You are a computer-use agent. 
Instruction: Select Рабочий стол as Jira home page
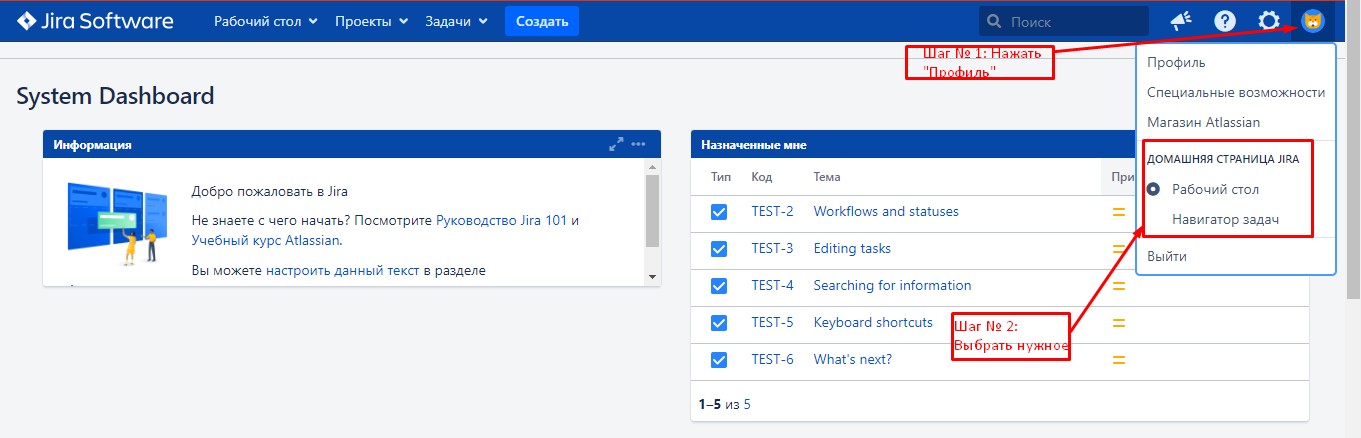[1215, 189]
